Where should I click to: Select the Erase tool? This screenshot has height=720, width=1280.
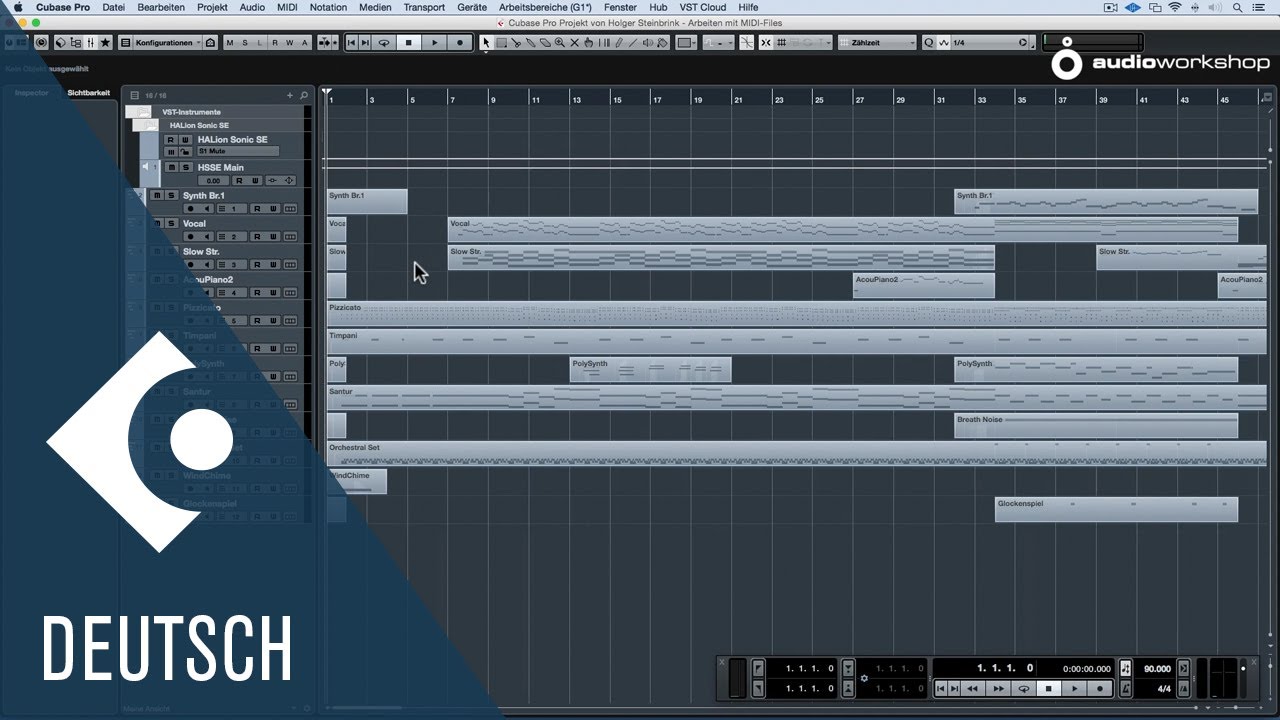coord(545,43)
